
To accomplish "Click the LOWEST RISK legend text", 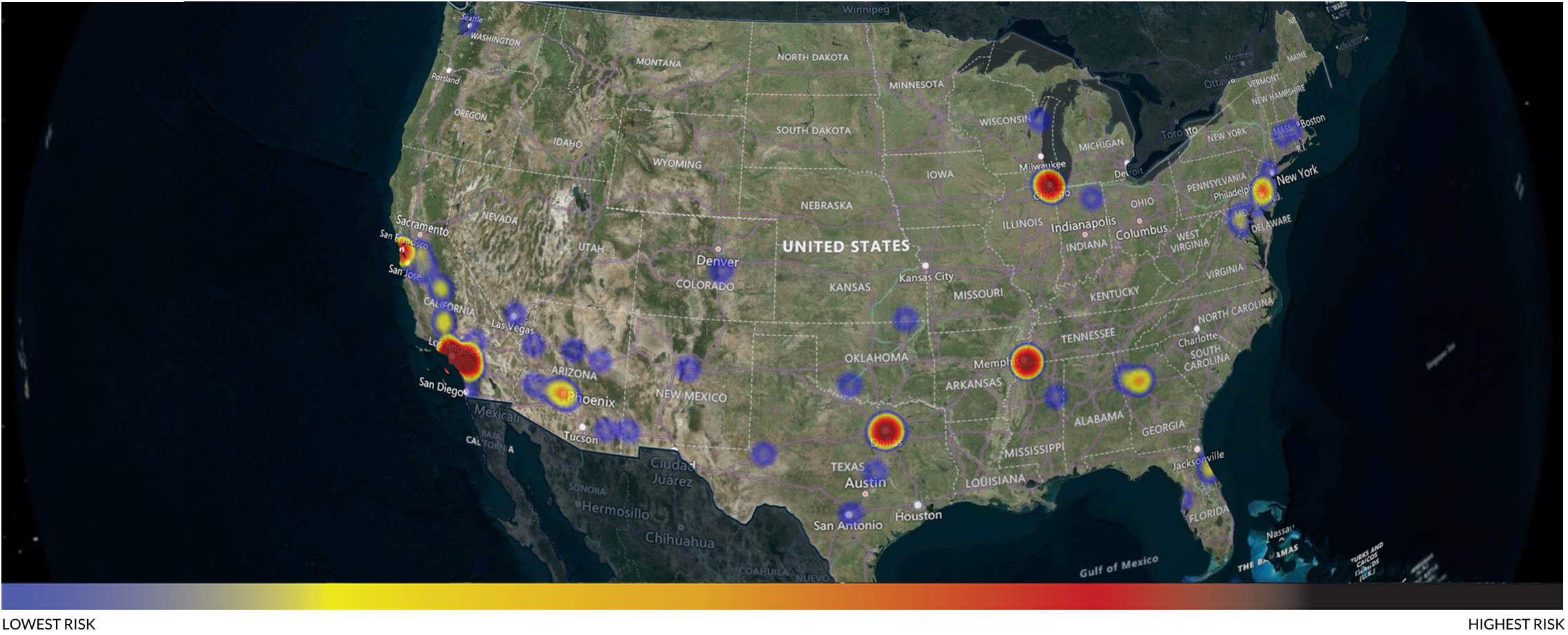I will coord(48,623).
